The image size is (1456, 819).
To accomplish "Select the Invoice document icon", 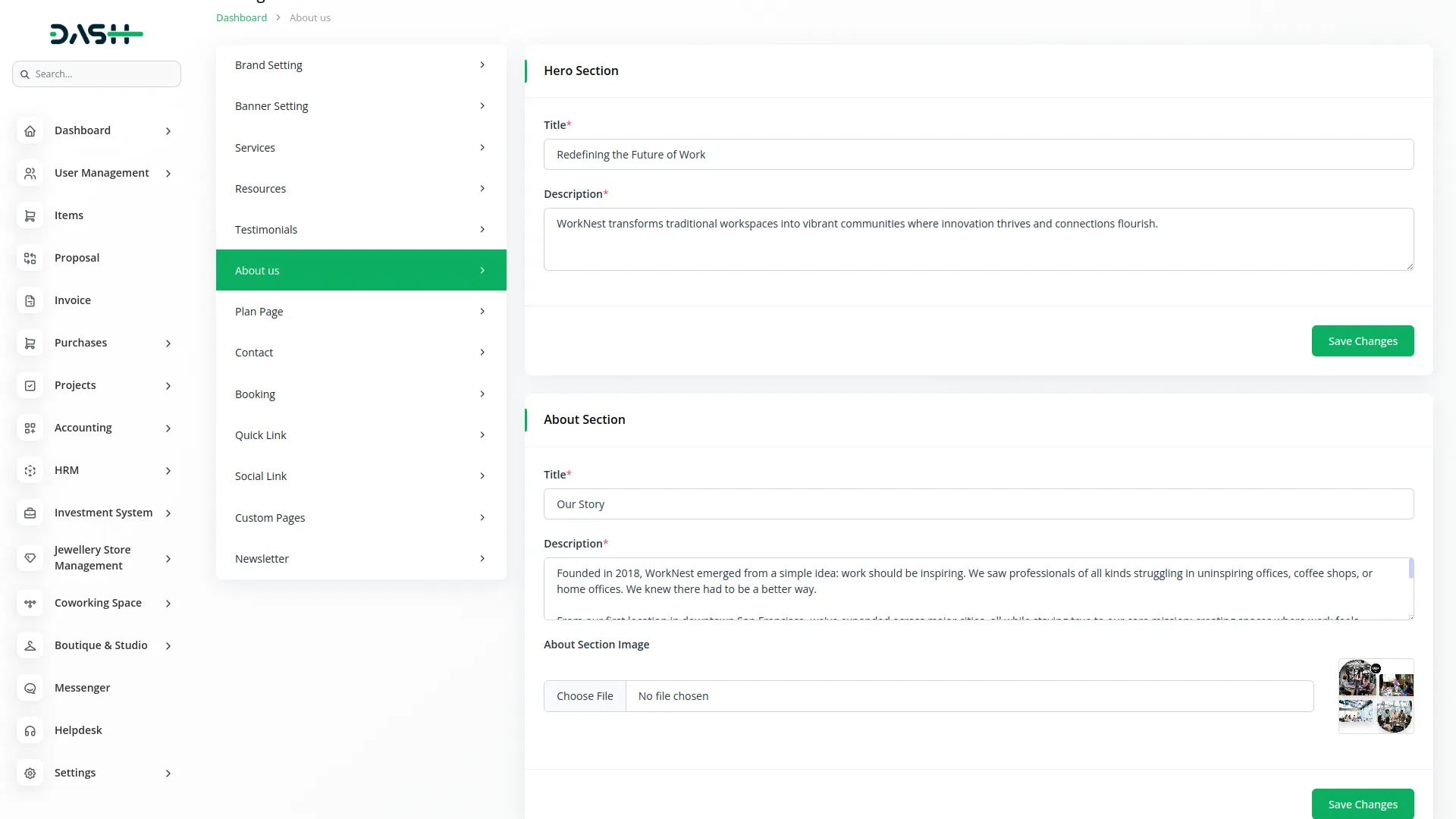I will (x=30, y=300).
